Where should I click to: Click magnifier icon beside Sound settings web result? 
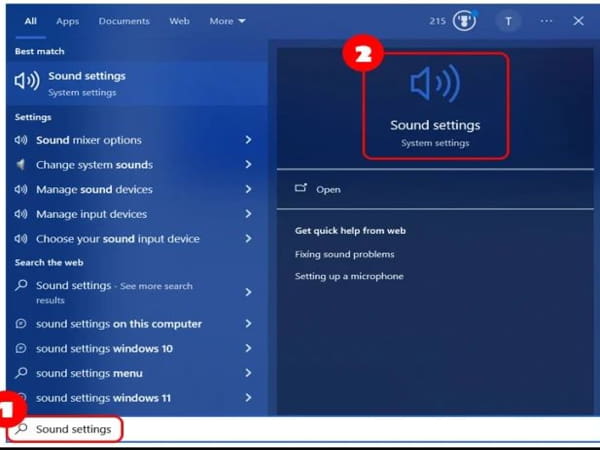click(21, 285)
